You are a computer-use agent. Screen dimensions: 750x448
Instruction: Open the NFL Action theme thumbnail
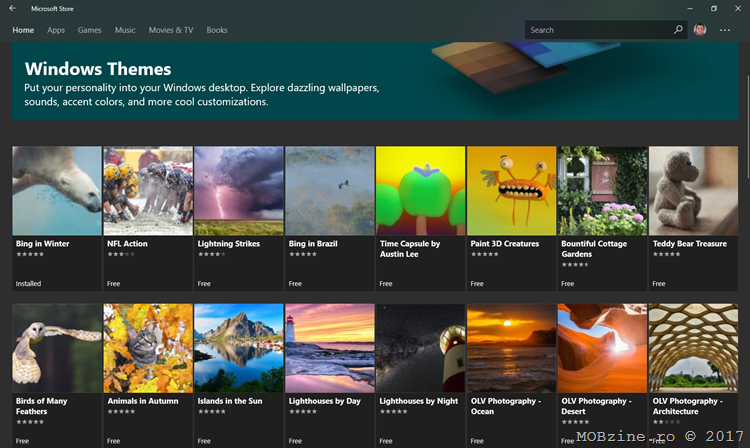(x=148, y=191)
